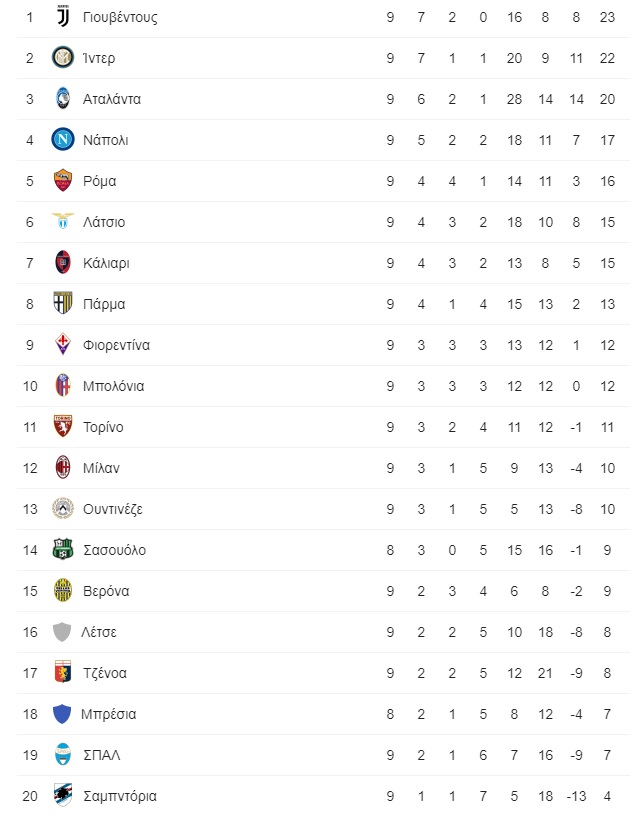Screen dimensions: 637x817
Task: Click the Fiorentina crest icon
Action: (x=63, y=345)
